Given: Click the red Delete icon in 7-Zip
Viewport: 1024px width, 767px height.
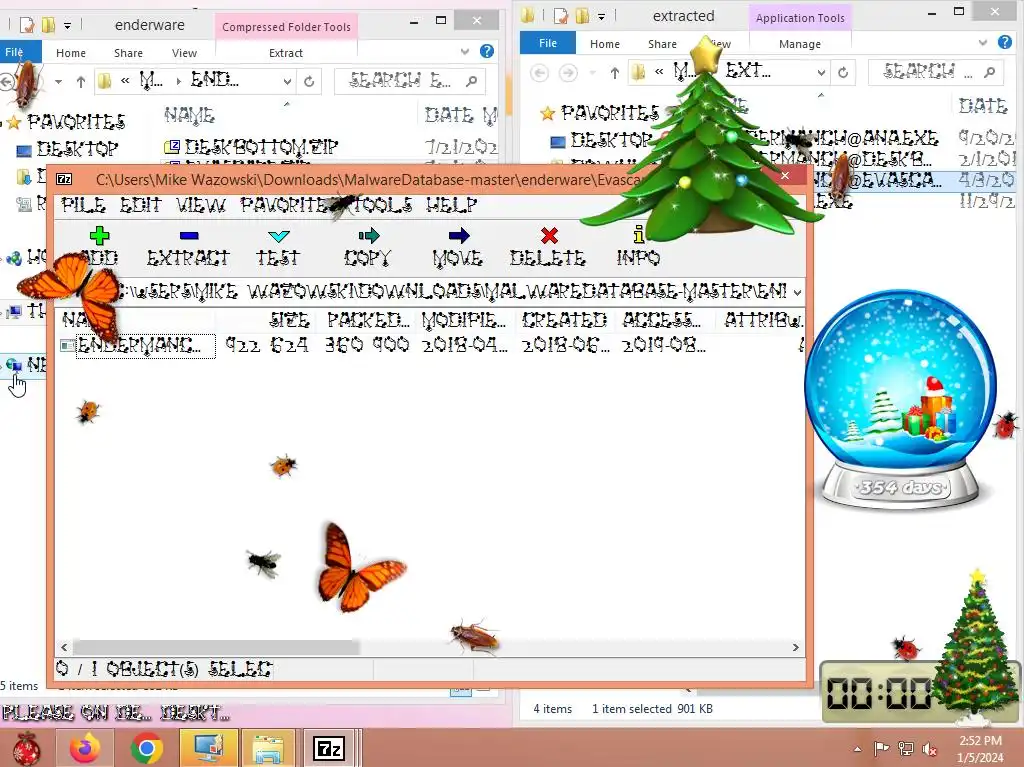Looking at the screenshot, I should 549,235.
